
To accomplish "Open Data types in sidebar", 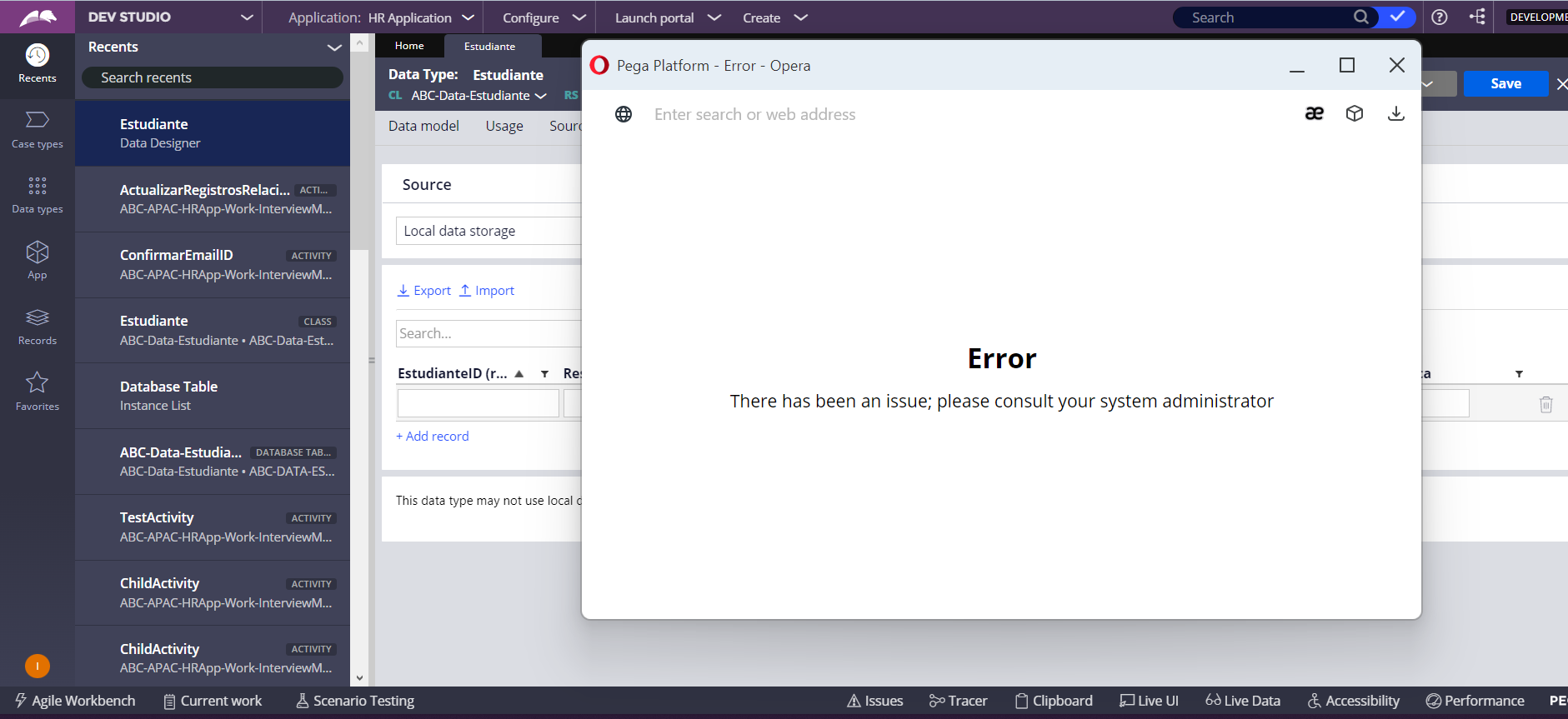I will (38, 196).
